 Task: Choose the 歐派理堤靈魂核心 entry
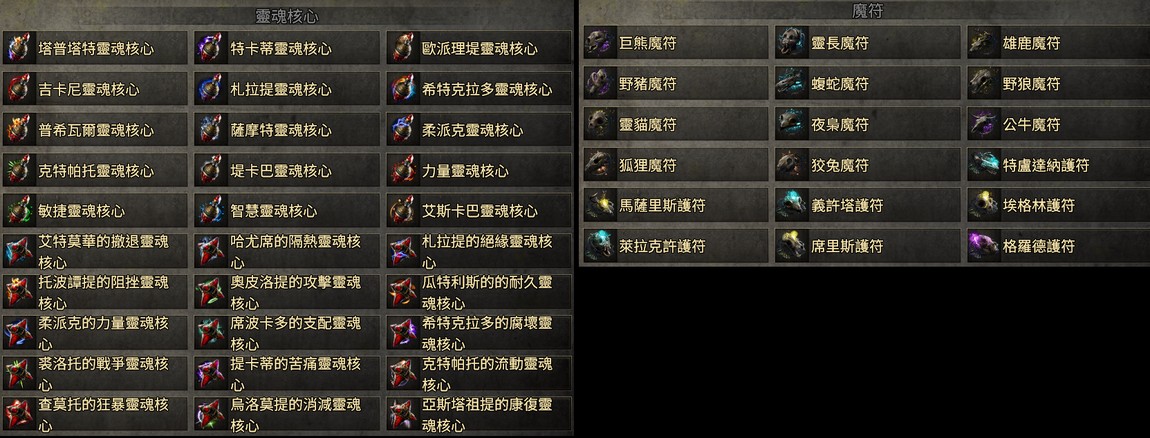[x=480, y=48]
